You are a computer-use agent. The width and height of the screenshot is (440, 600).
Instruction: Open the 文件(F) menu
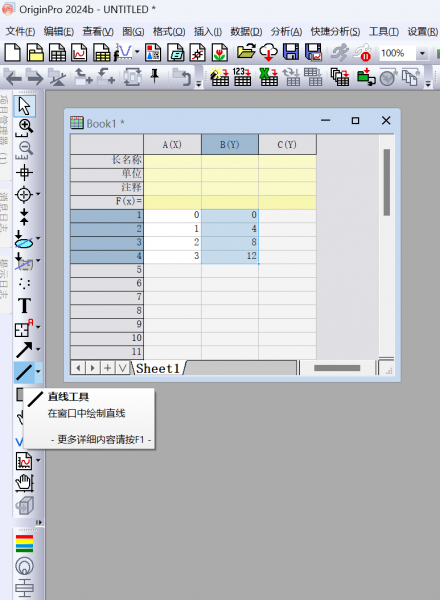(20, 31)
